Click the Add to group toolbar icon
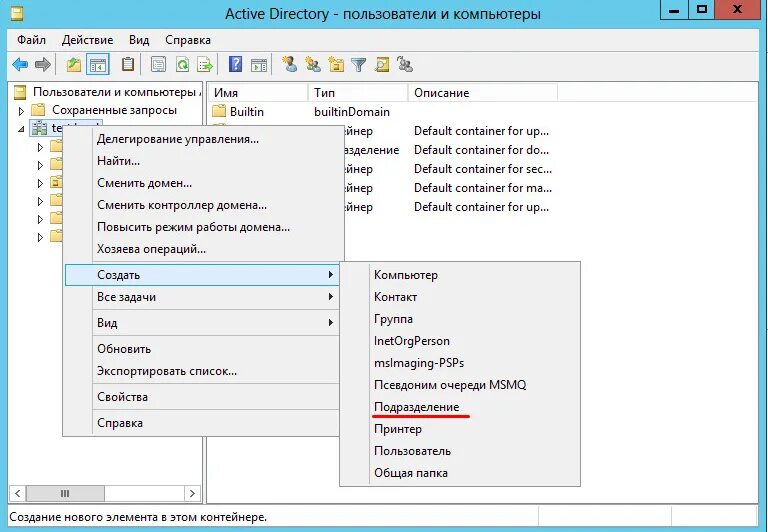 pos(405,64)
